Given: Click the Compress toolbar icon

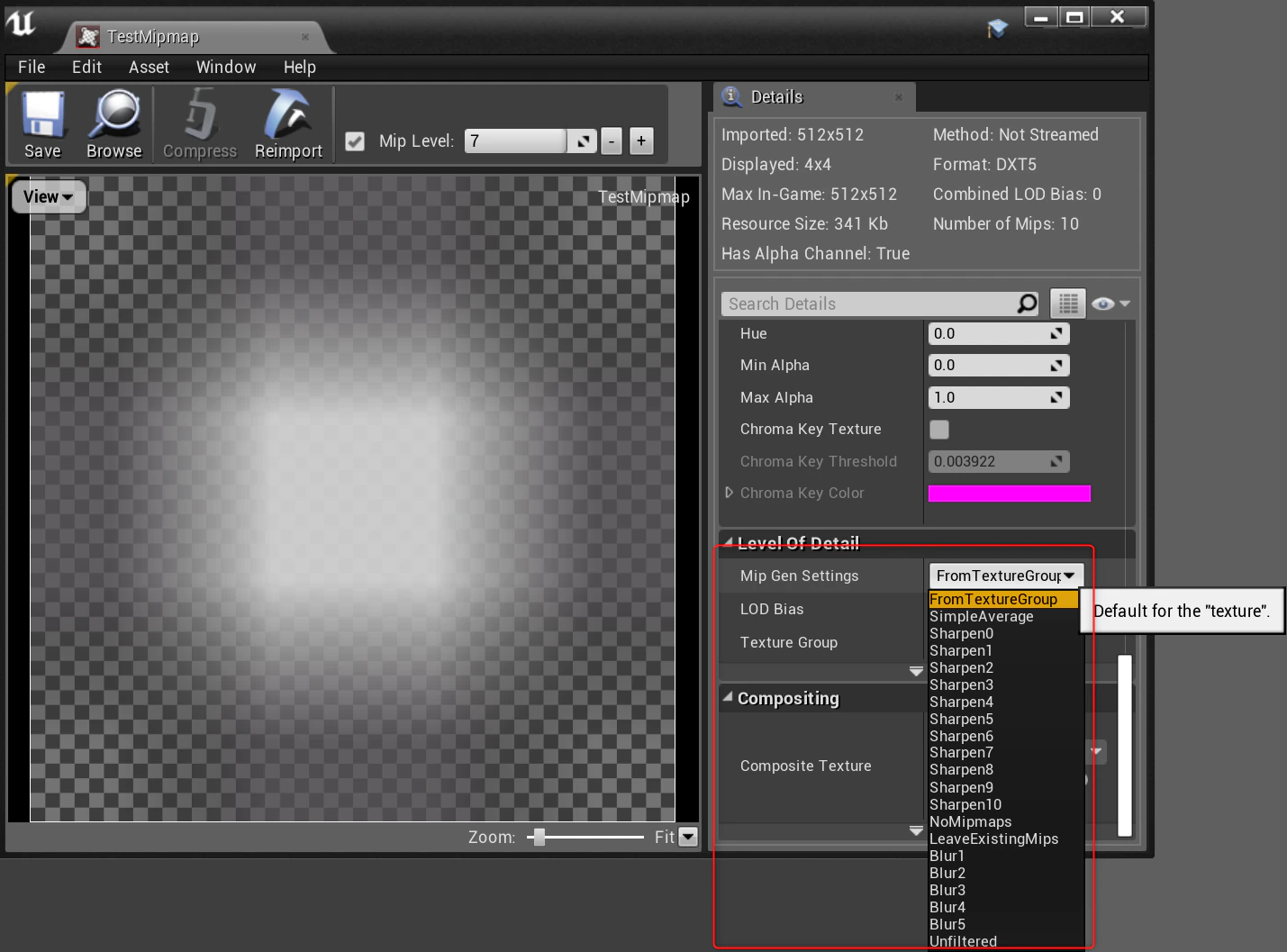Looking at the screenshot, I should click(200, 124).
